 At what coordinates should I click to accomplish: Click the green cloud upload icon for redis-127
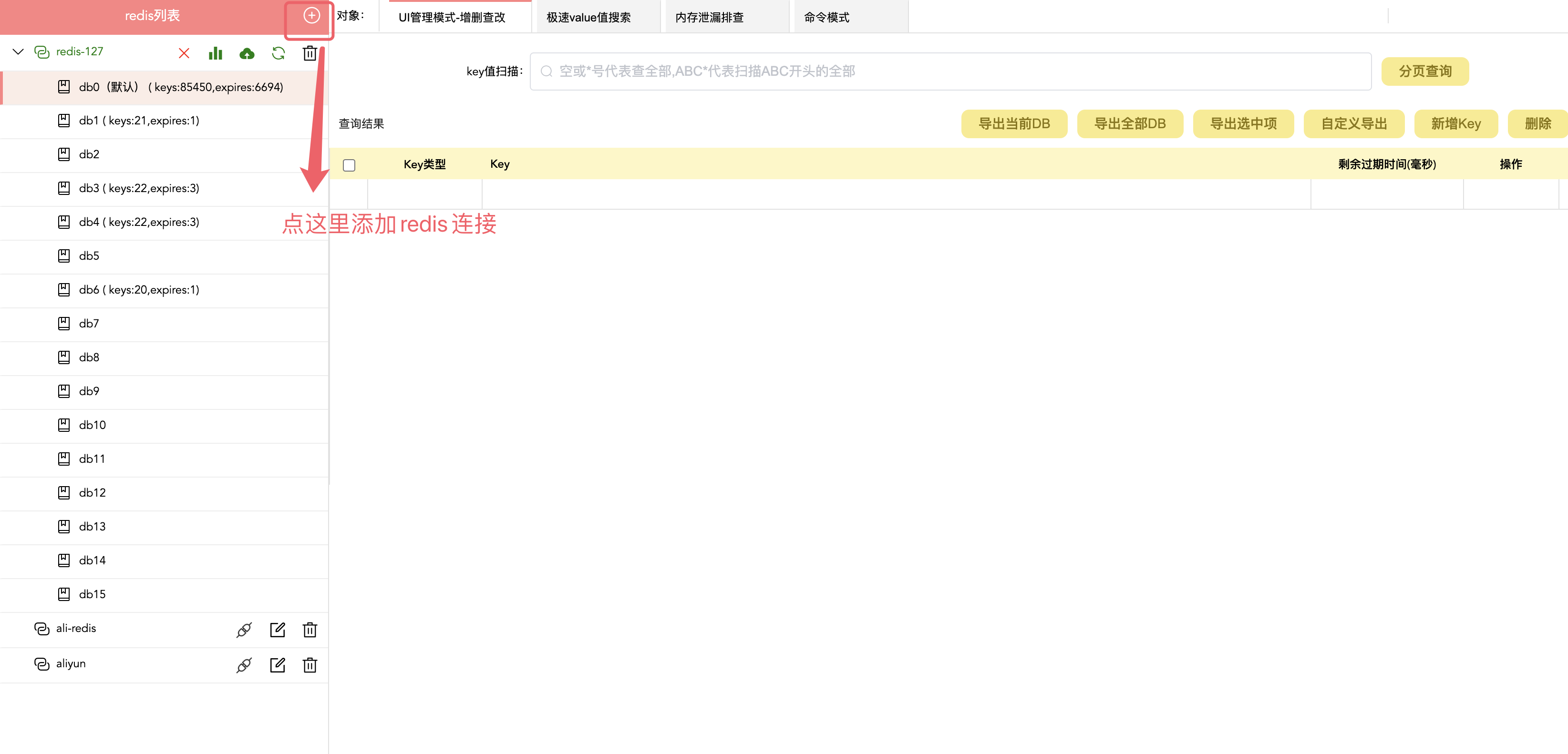(x=247, y=53)
